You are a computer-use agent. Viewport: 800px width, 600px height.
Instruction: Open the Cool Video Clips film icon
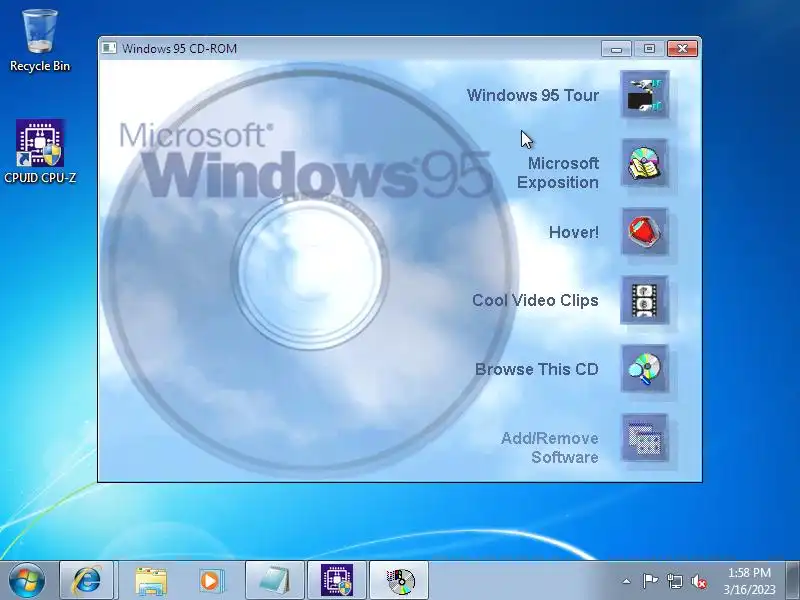point(644,300)
